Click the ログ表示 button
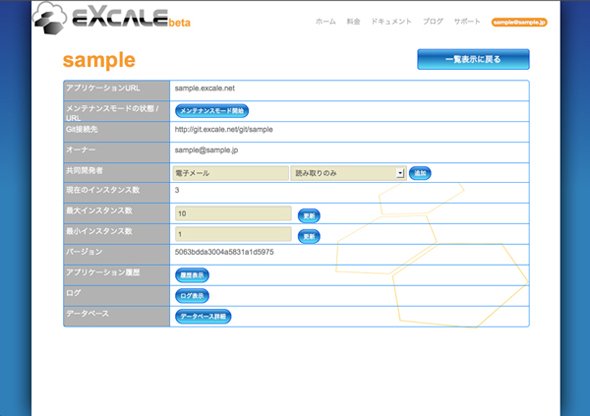Screen dimensions: 590x416 192,296
